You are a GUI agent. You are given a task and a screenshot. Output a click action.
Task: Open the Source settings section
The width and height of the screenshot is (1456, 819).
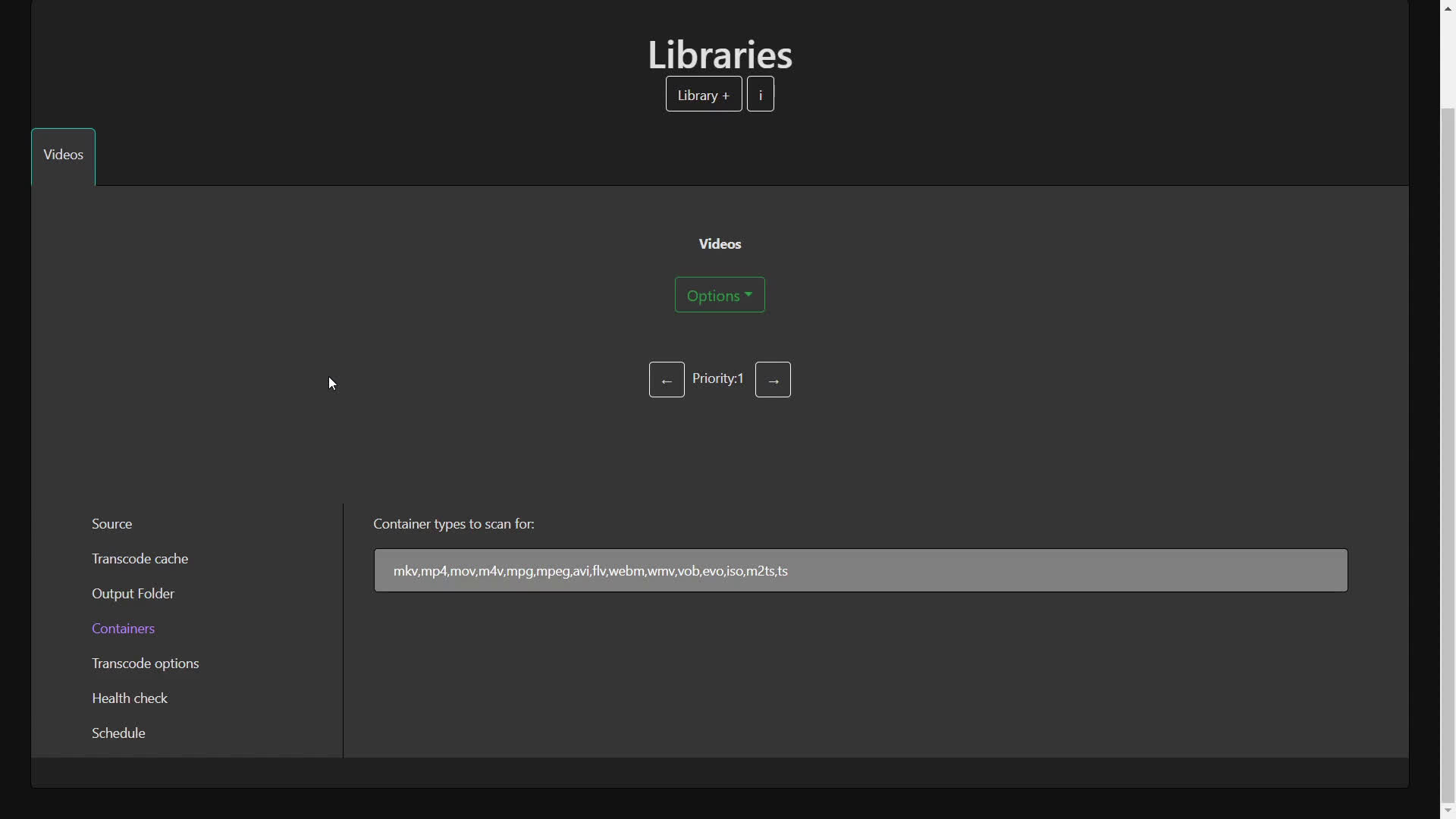pos(111,523)
